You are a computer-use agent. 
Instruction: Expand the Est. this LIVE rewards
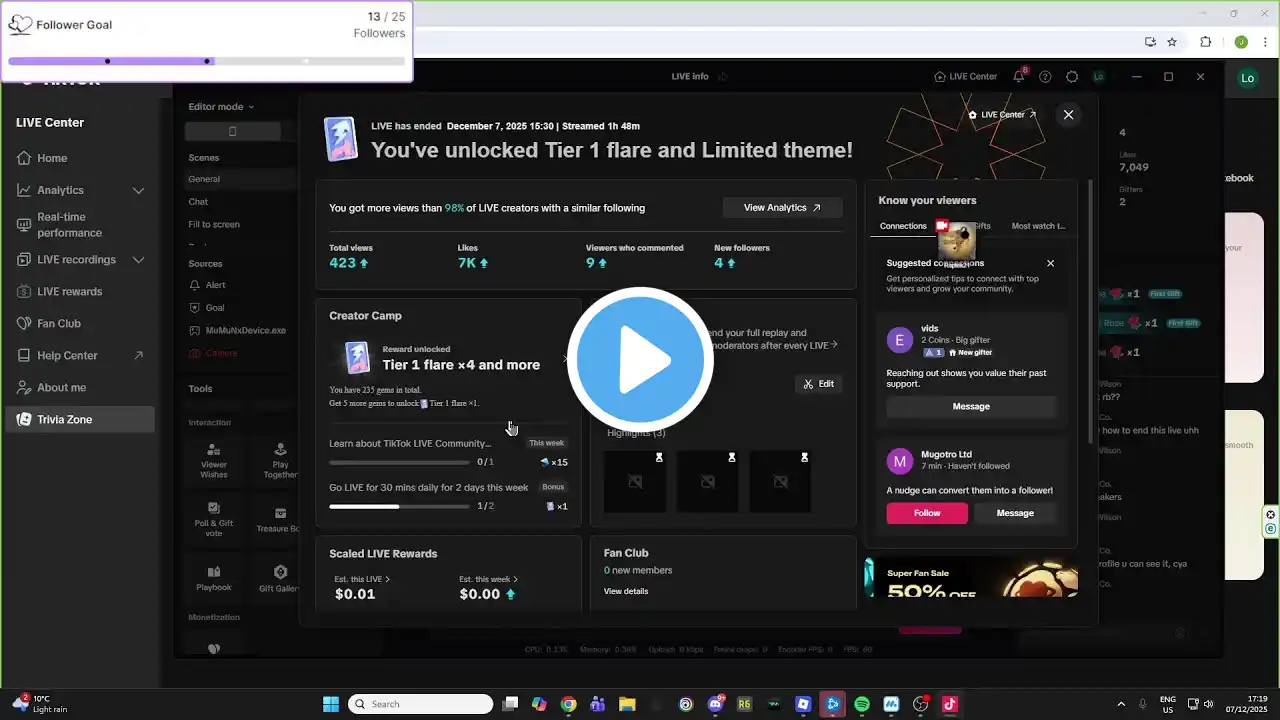pos(362,579)
